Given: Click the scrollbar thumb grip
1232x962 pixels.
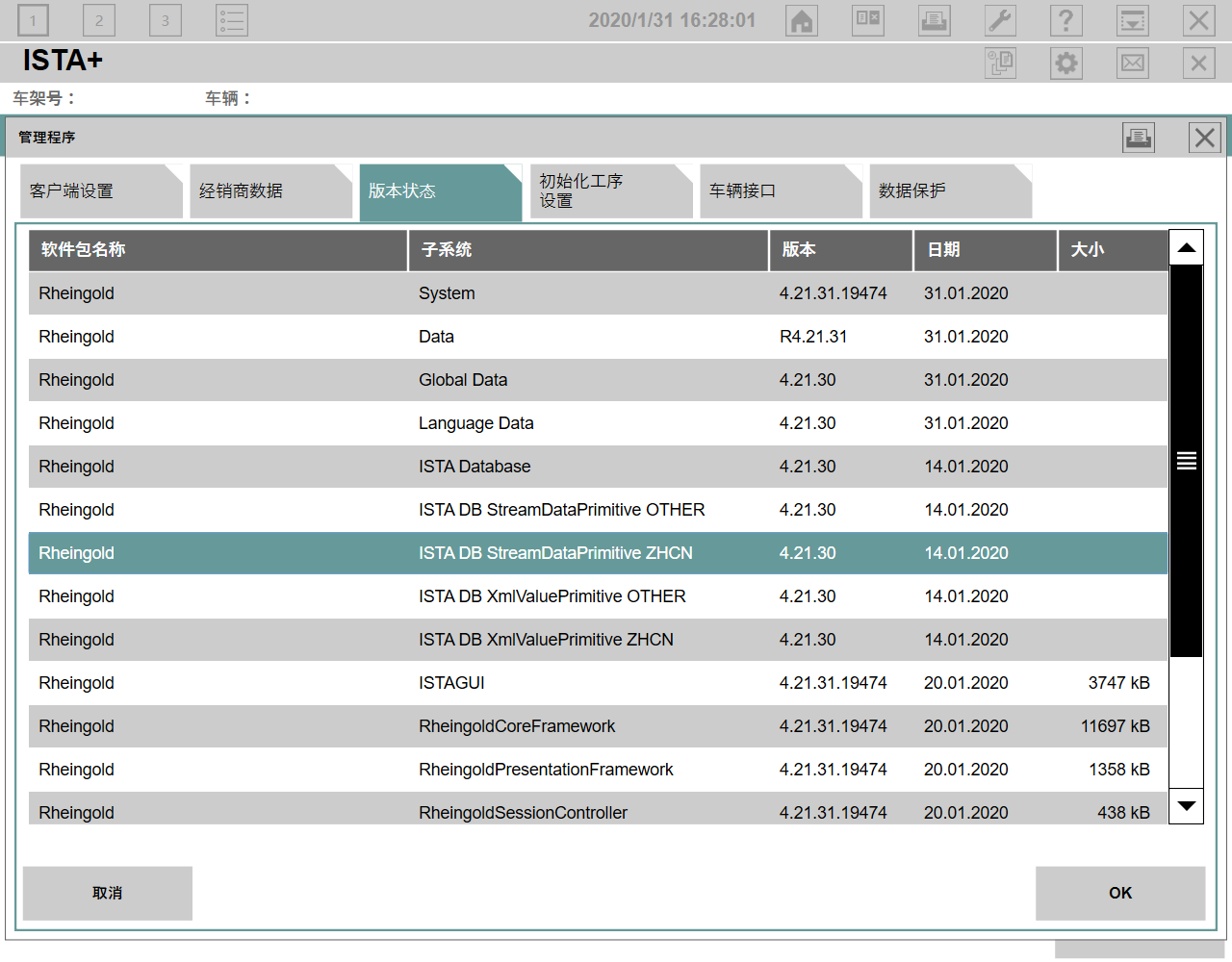Looking at the screenshot, I should 1187,461.
